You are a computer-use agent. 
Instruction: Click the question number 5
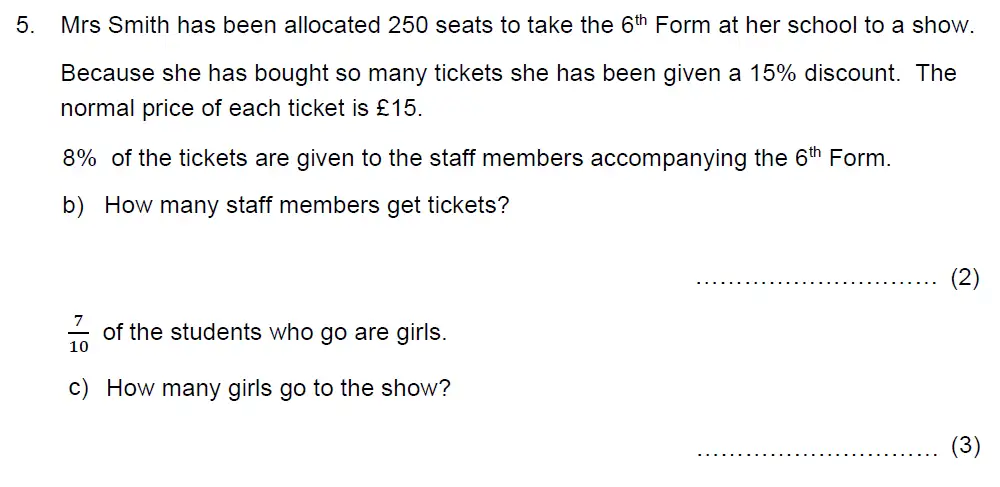(24, 27)
